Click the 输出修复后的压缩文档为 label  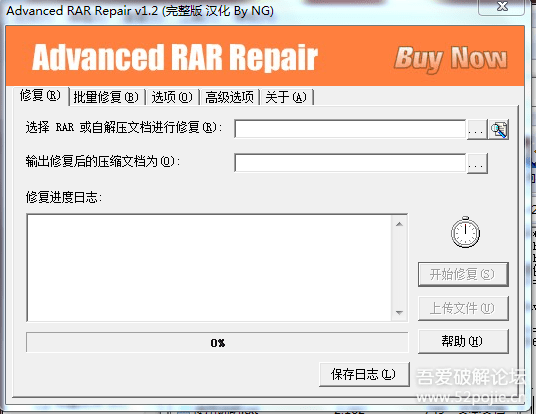[103, 161]
